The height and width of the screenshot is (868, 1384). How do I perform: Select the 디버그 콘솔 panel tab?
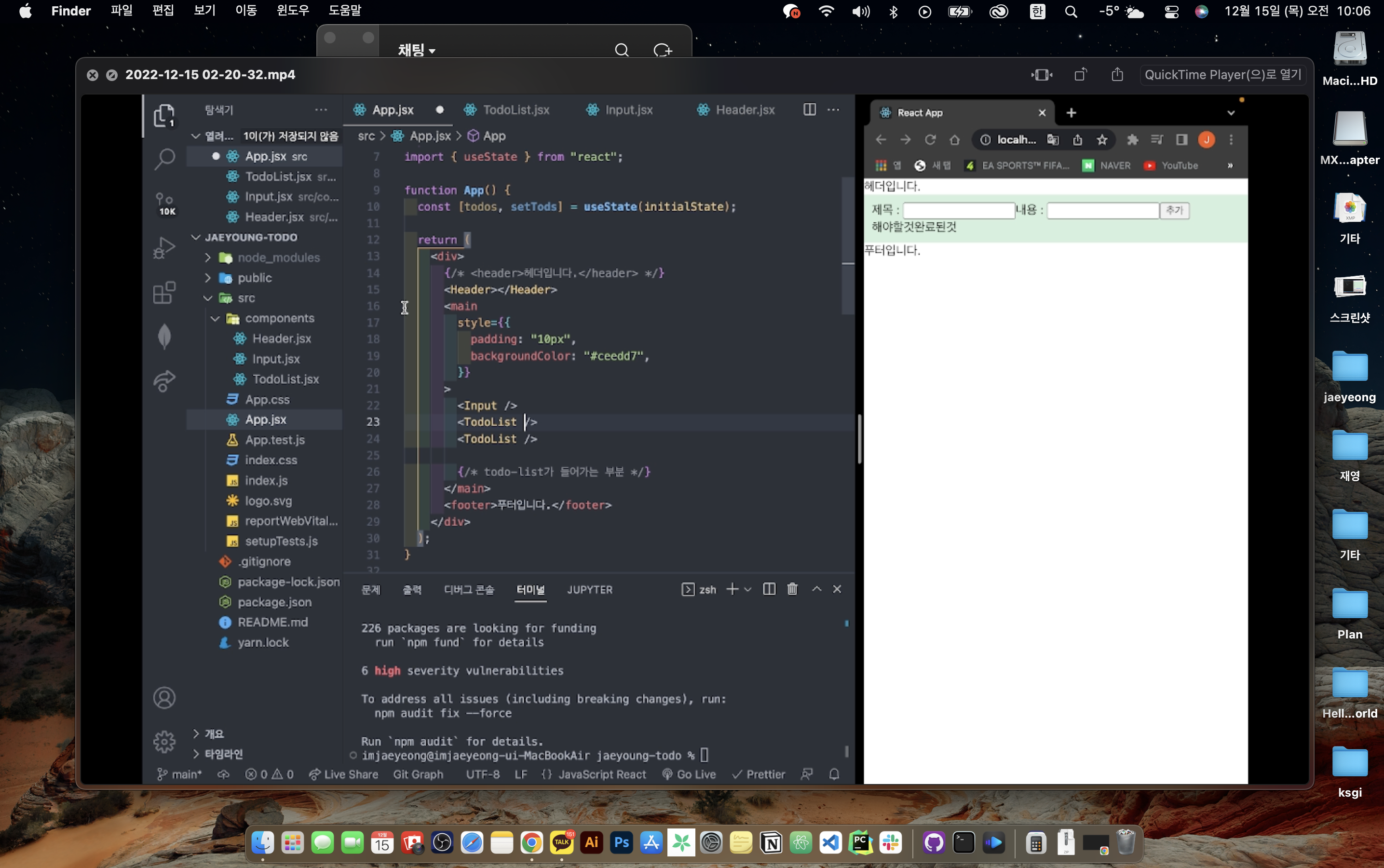(x=468, y=590)
